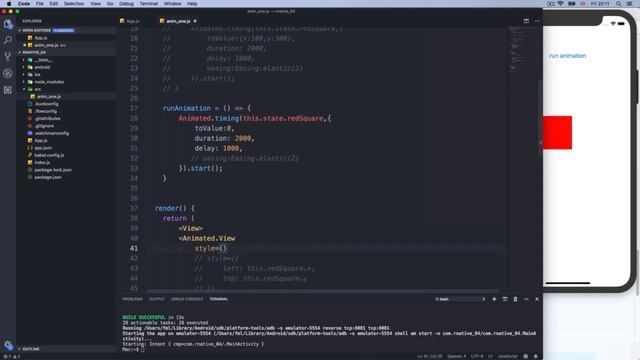Open the Code menu
Screen dimensions: 640x360
pyautogui.click(x=24, y=4)
